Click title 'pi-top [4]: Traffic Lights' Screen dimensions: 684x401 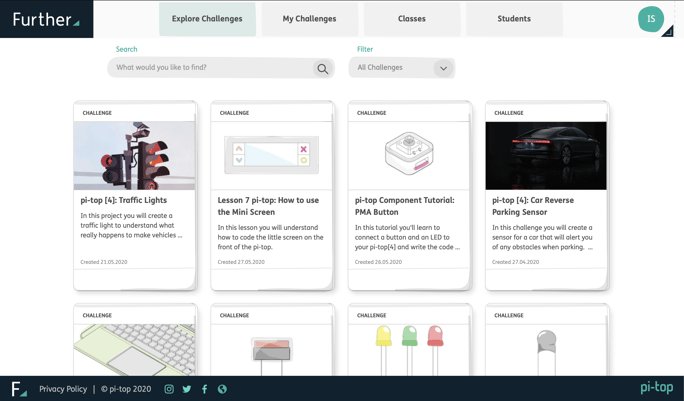point(123,200)
